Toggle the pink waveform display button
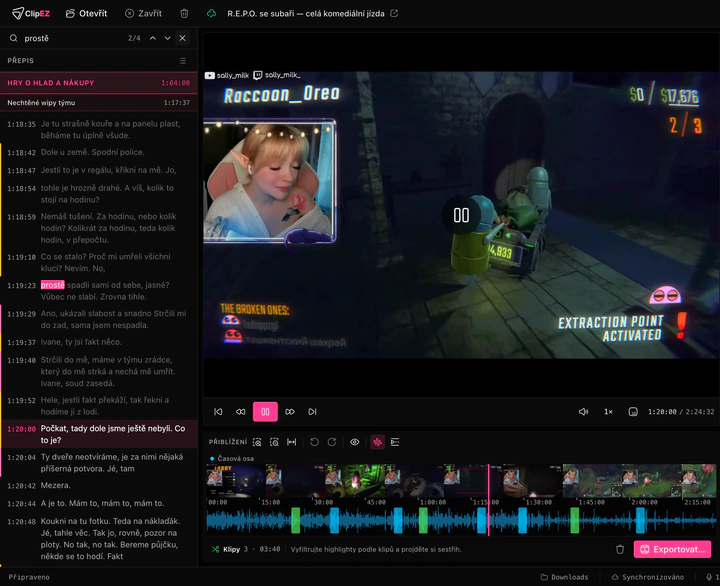Image resolution: width=720 pixels, height=586 pixels. coord(377,442)
